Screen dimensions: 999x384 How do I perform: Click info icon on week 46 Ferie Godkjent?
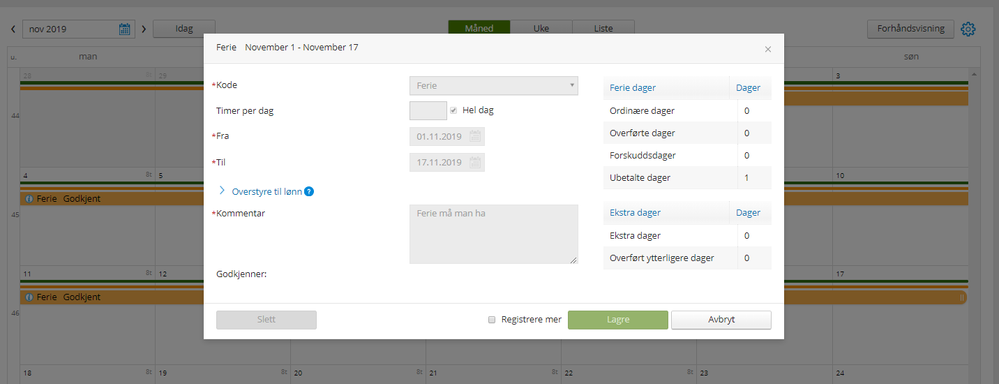pyautogui.click(x=29, y=297)
